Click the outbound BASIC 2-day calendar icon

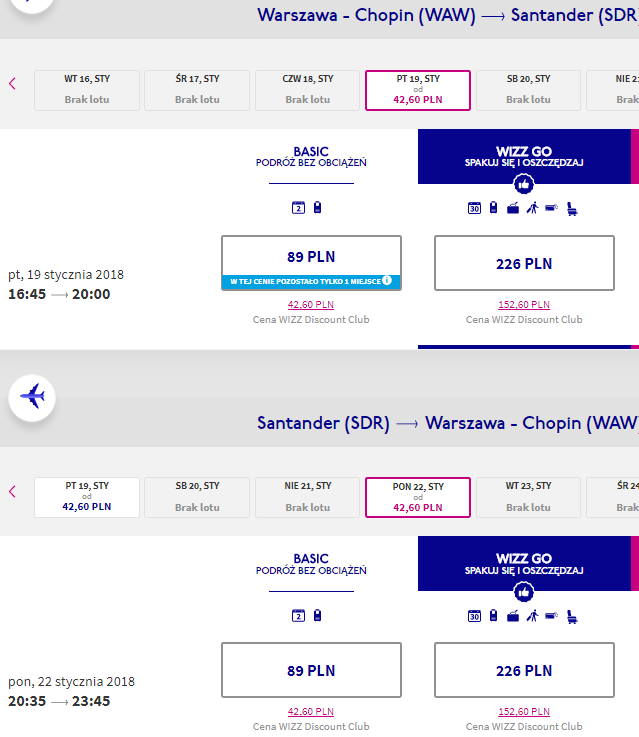[x=298, y=207]
